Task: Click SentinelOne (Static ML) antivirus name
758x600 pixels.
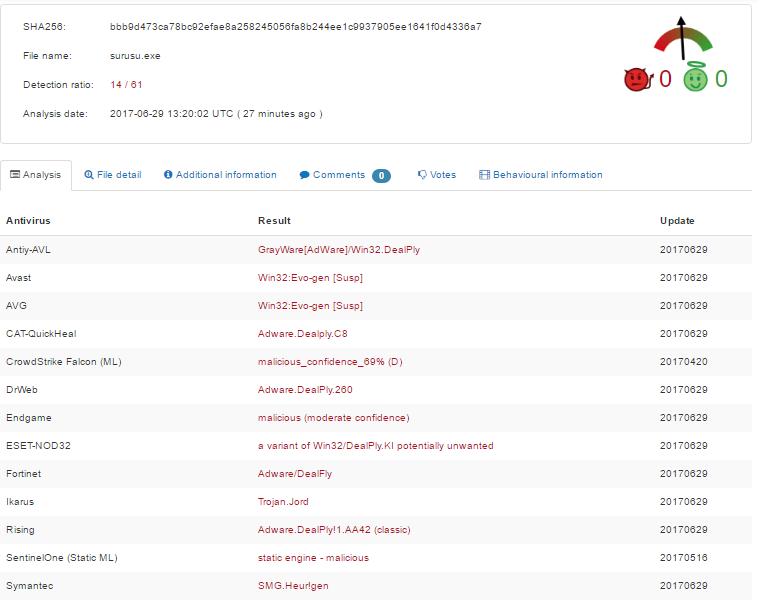Action: (x=62, y=558)
